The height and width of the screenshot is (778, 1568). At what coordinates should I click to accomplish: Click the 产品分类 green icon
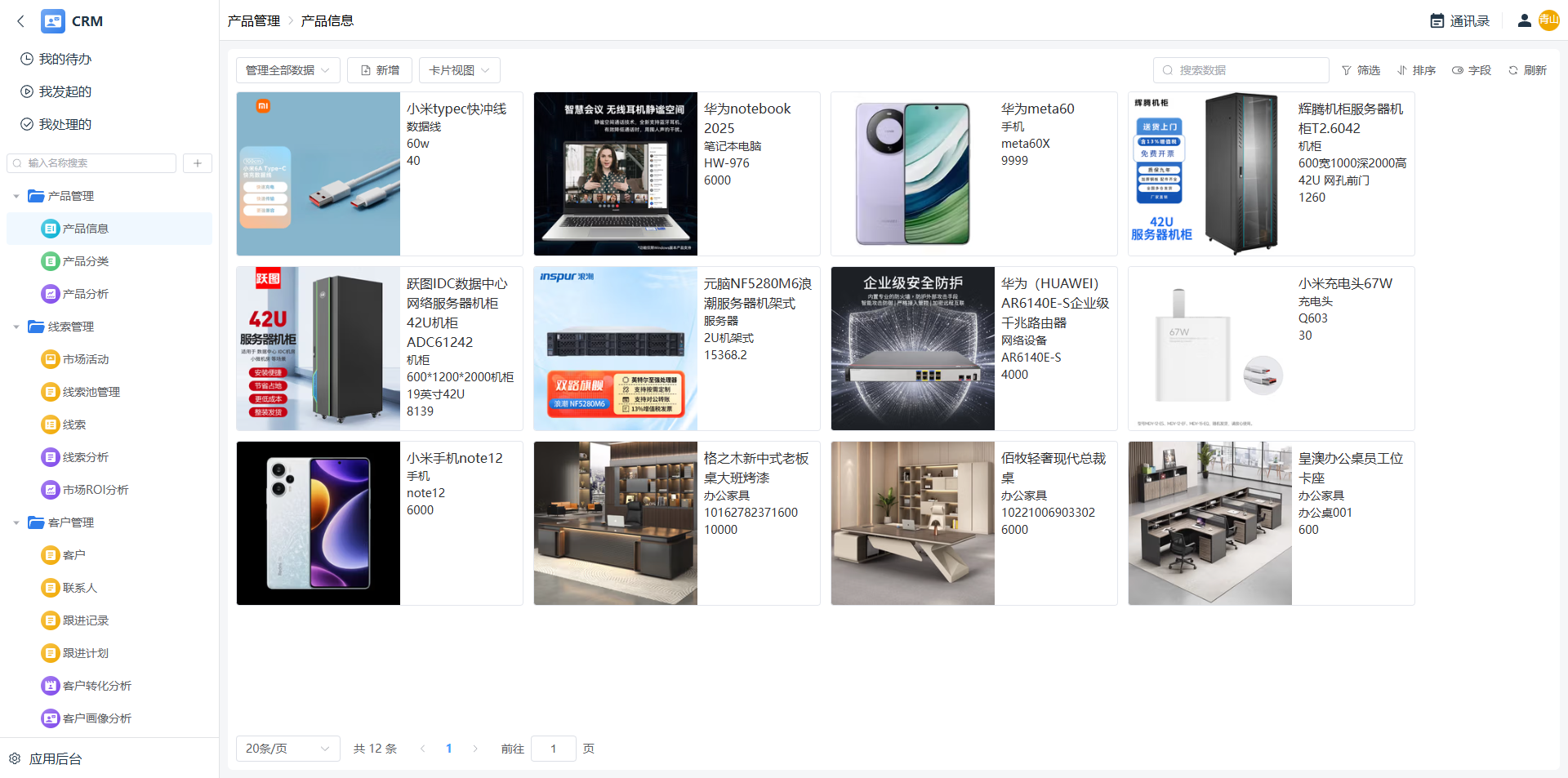click(51, 261)
